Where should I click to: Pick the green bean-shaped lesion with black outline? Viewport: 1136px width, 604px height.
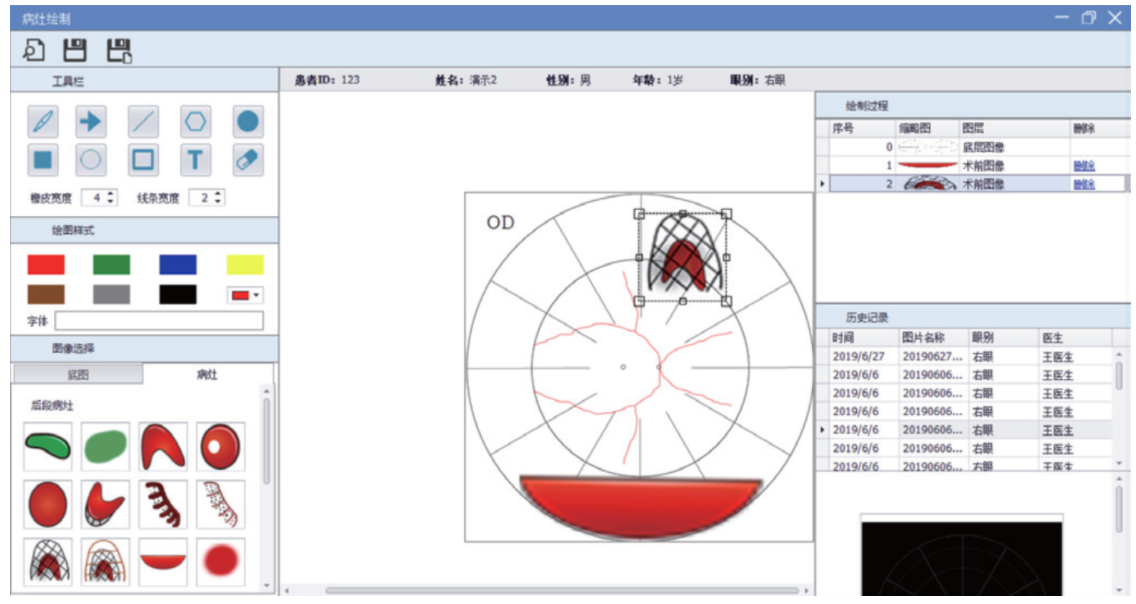click(48, 447)
